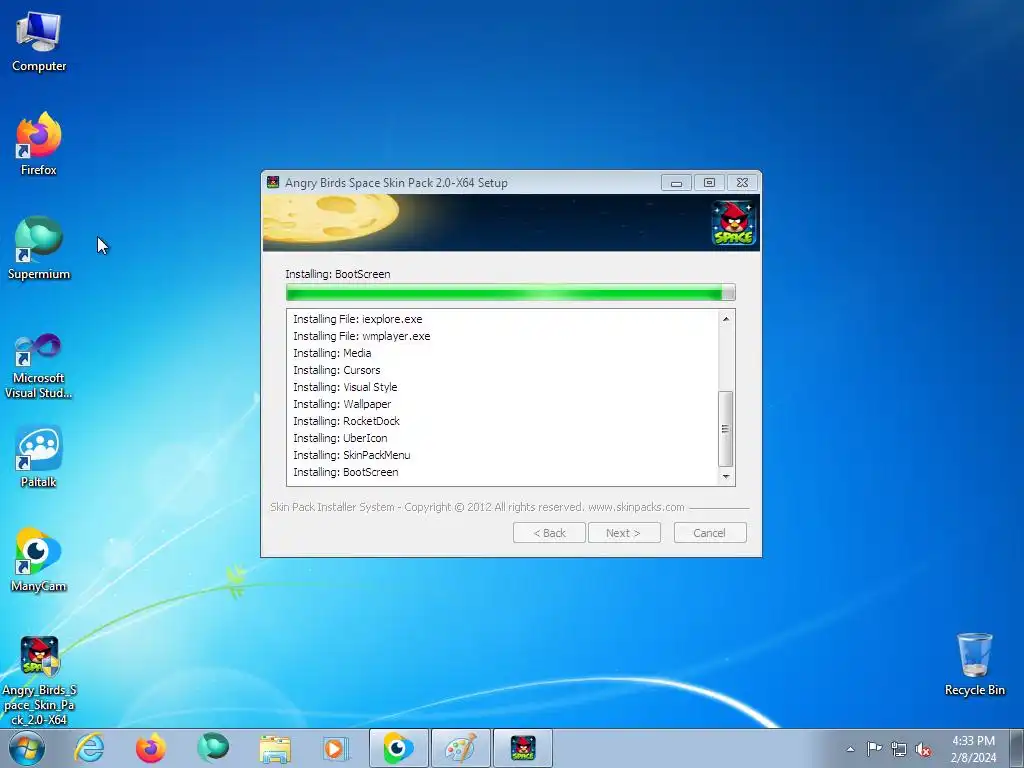The width and height of the screenshot is (1024, 768).
Task: Launch Internet Explorer from the taskbar
Action: click(x=89, y=748)
